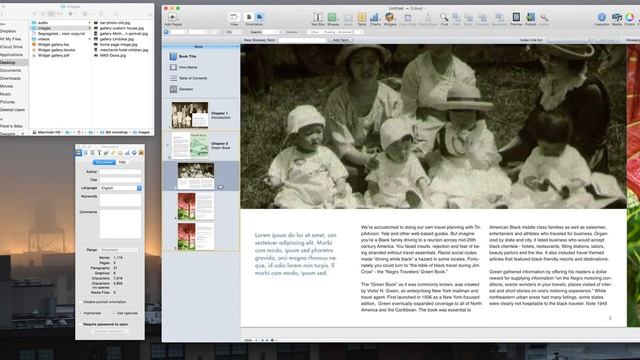Open the Index Link for dropdown
This screenshot has height=360, width=640.
570,40
